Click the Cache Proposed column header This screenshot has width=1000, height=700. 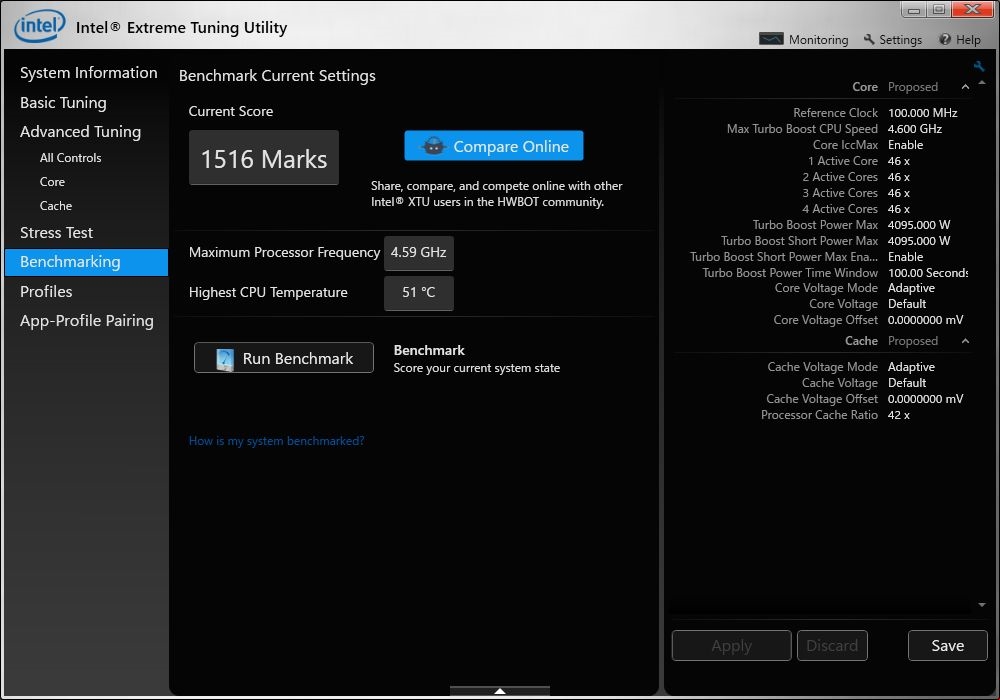click(913, 341)
